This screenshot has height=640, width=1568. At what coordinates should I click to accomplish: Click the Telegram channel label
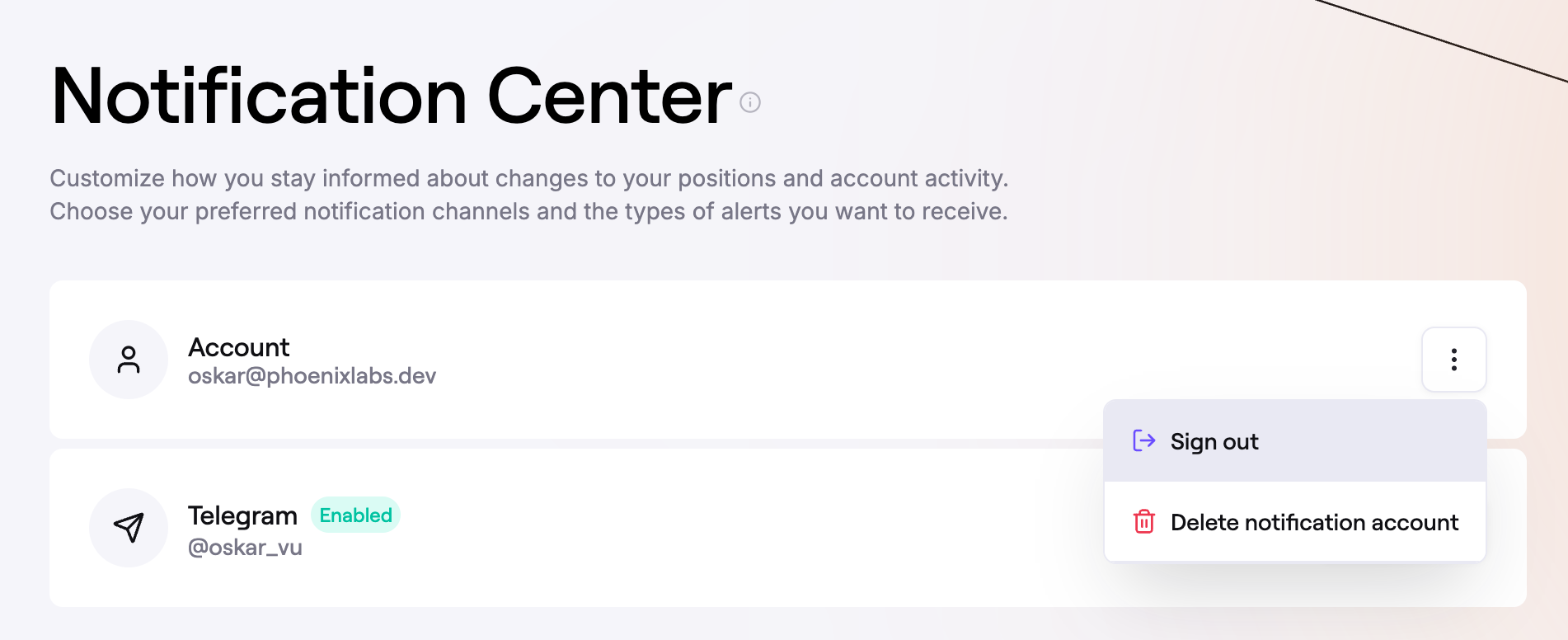click(x=242, y=515)
